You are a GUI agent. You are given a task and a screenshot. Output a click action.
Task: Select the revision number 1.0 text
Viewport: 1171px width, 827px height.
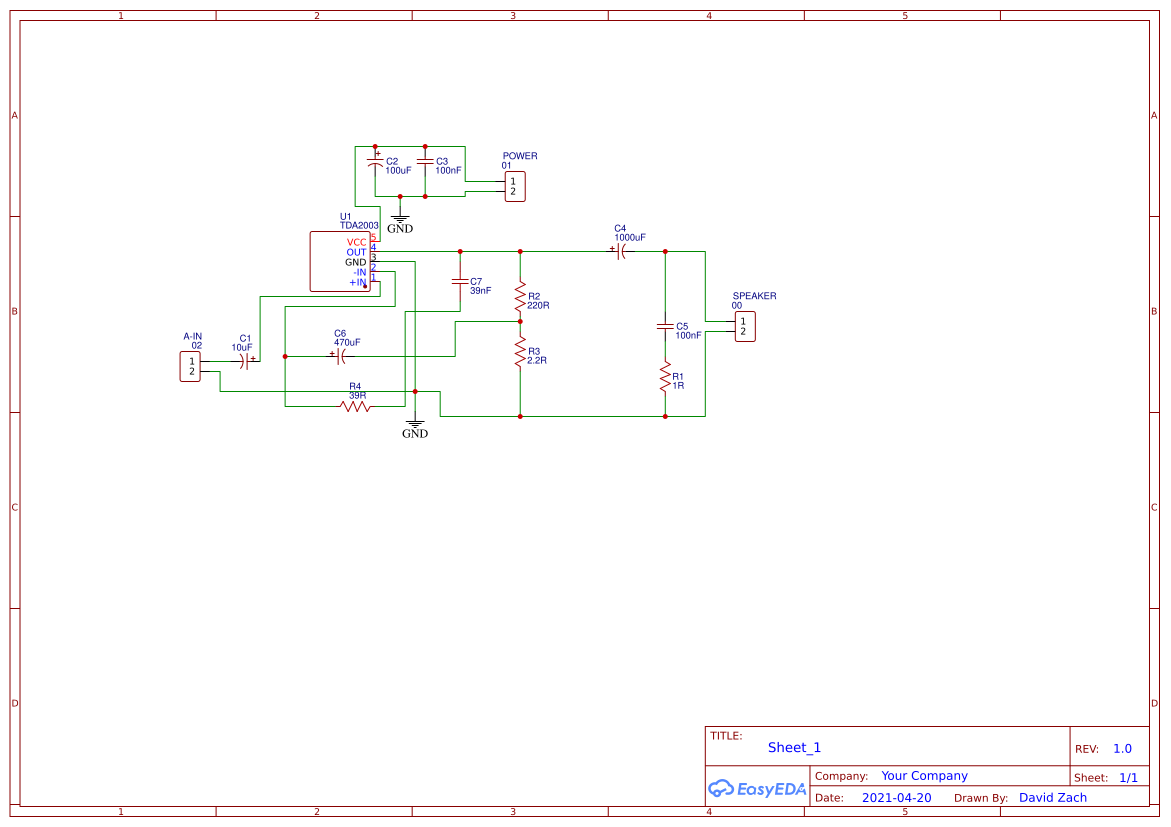[1121, 748]
